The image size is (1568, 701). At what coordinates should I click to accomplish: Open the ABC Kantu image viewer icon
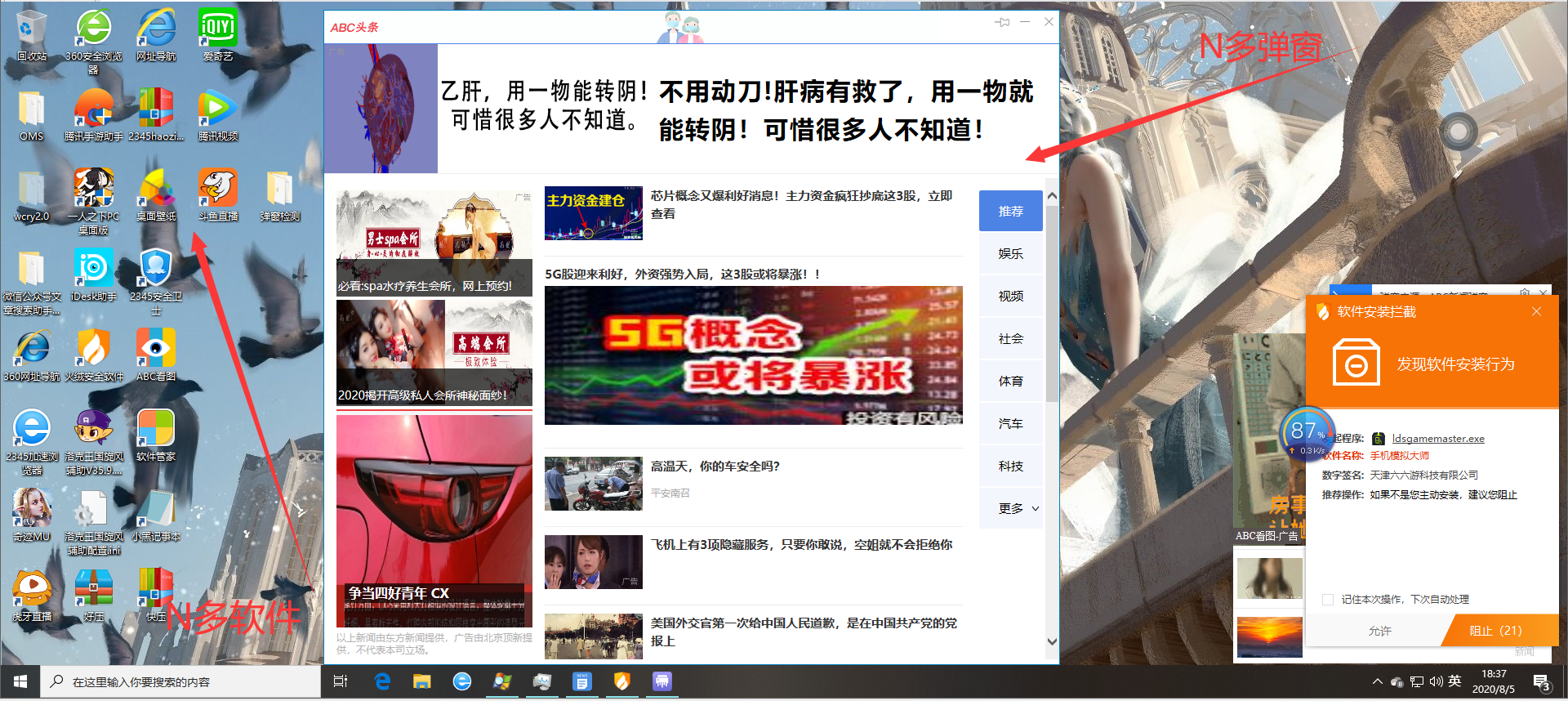point(155,349)
